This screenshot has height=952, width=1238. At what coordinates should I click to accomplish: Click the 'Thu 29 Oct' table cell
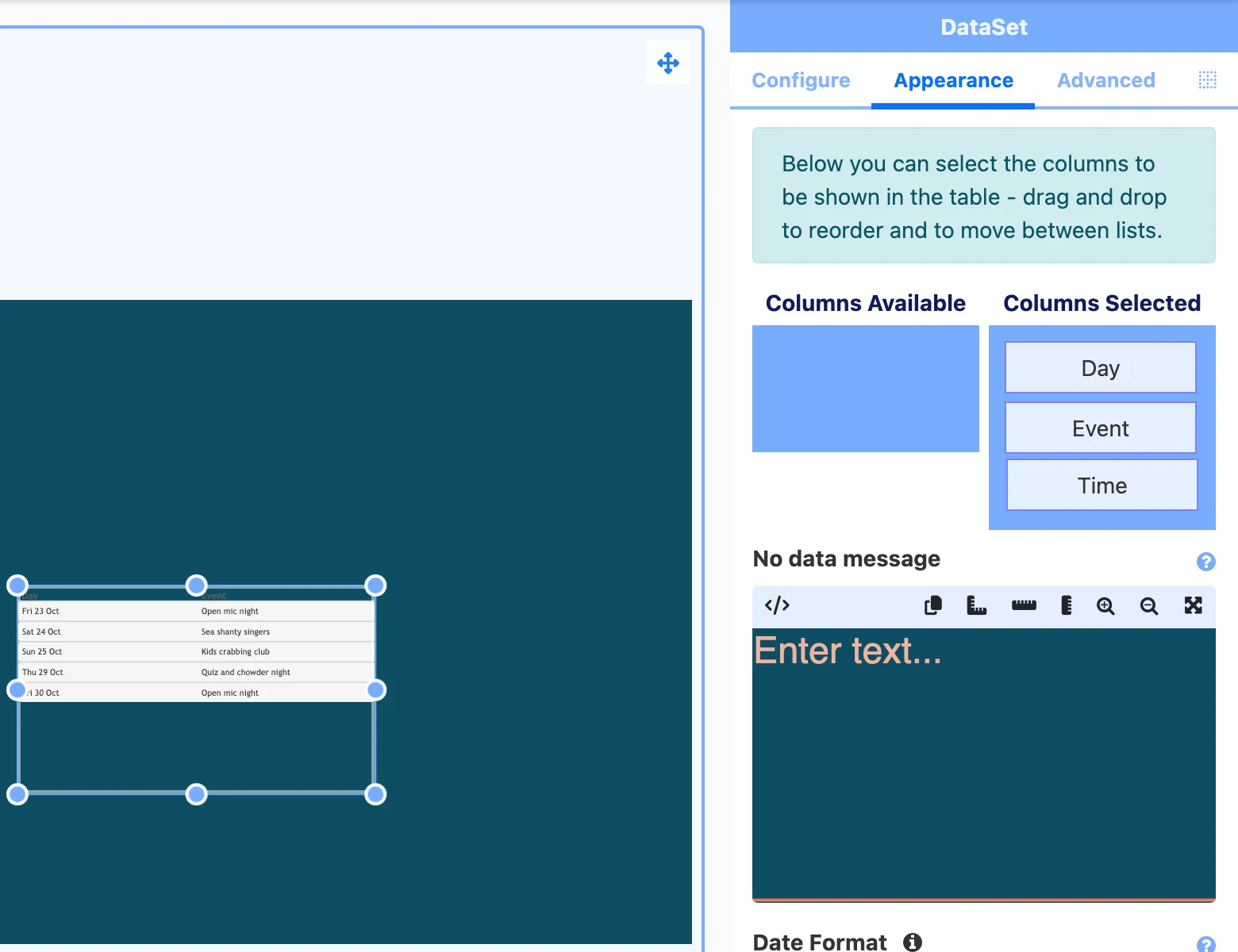point(43,673)
